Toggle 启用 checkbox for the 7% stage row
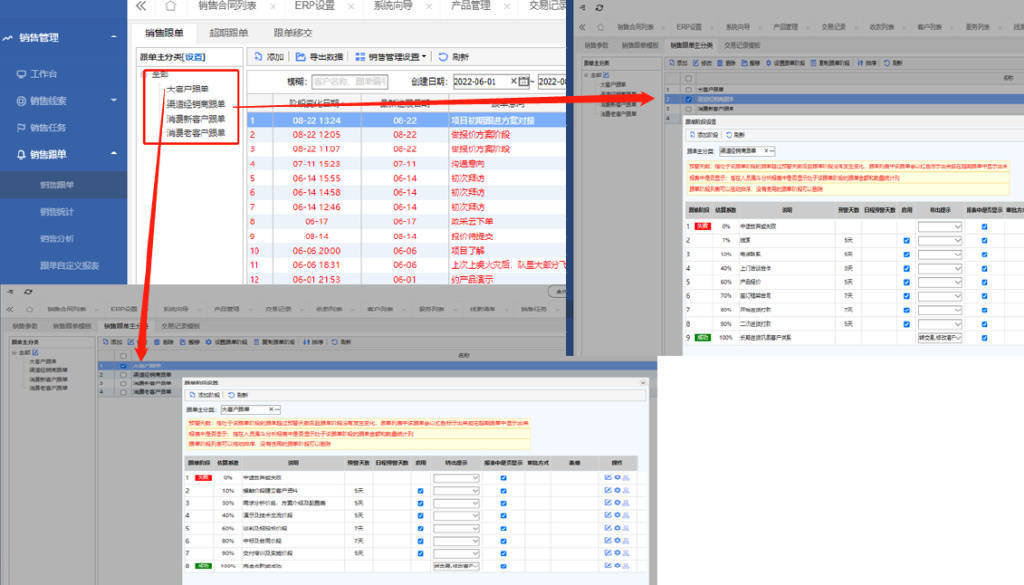Screen dimensions: 1024x585 906,241
